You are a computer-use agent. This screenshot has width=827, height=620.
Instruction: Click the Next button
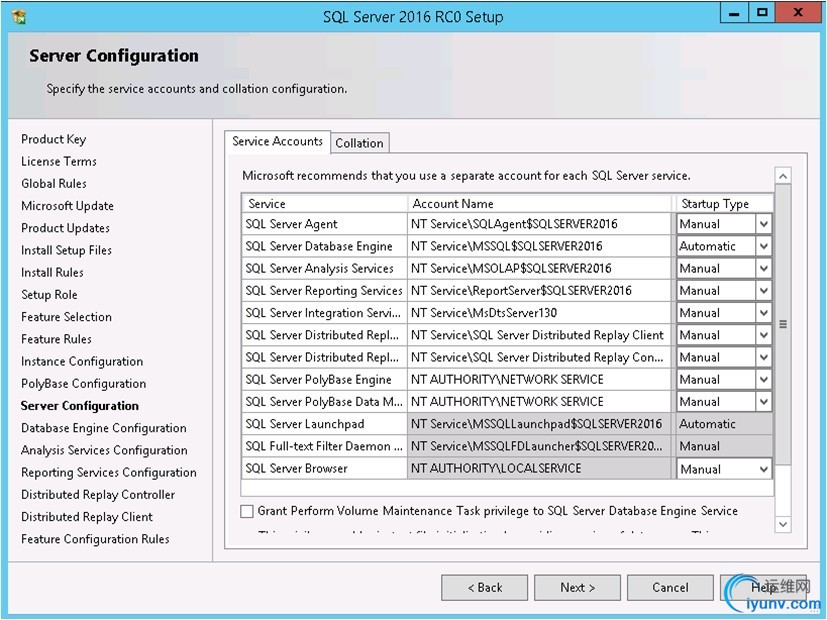(x=577, y=587)
